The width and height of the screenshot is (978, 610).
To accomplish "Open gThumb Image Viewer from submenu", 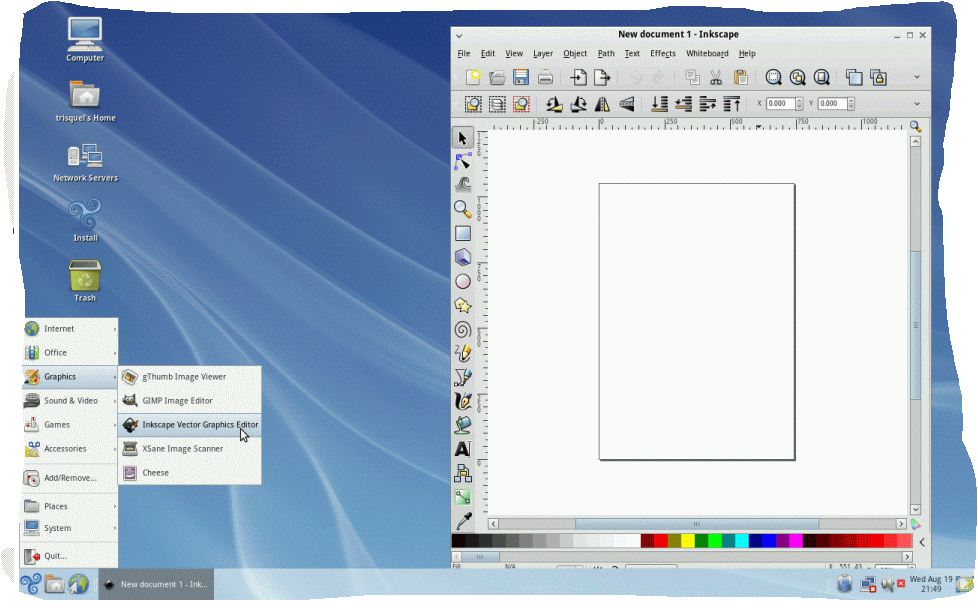I will coord(190,377).
